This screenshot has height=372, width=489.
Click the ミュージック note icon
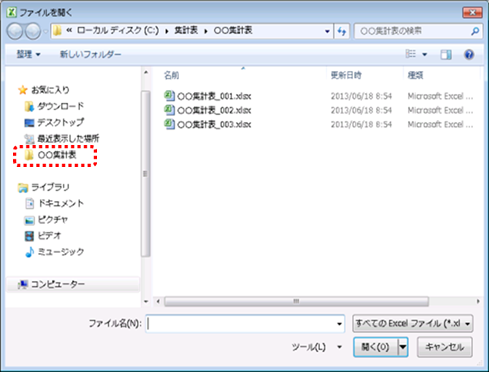click(30, 252)
